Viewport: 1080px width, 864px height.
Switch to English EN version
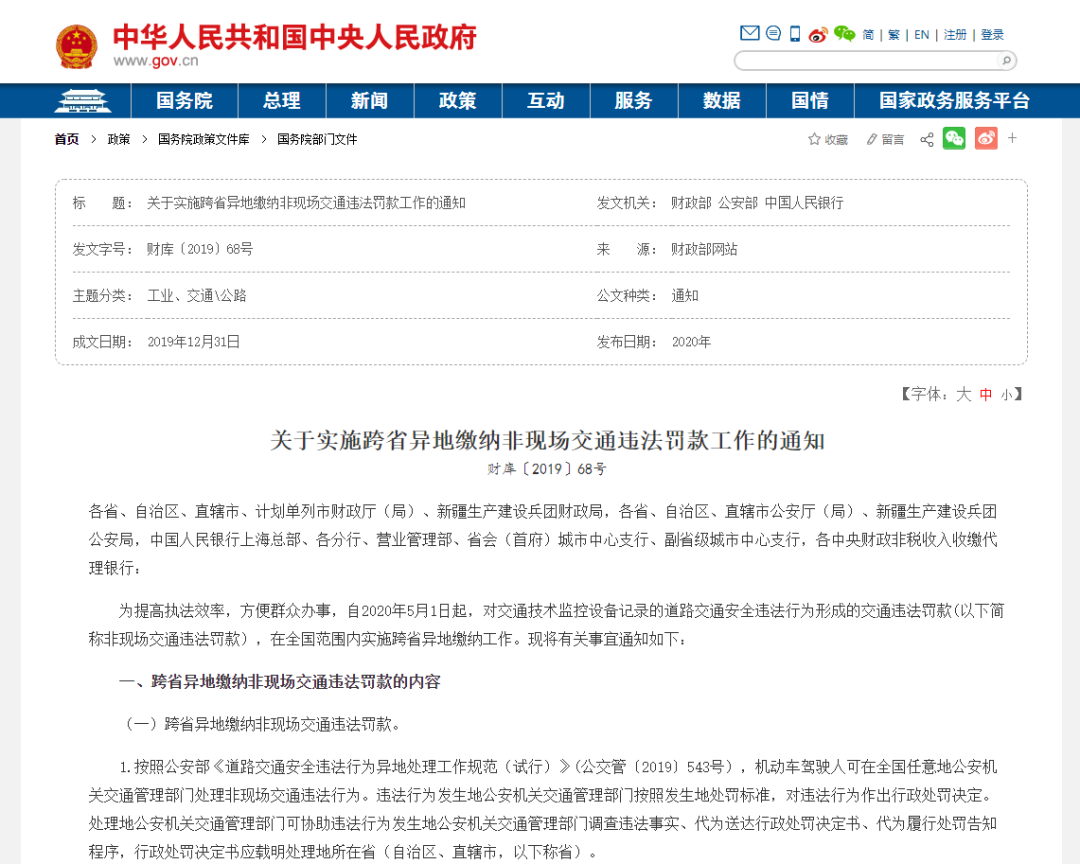922,34
